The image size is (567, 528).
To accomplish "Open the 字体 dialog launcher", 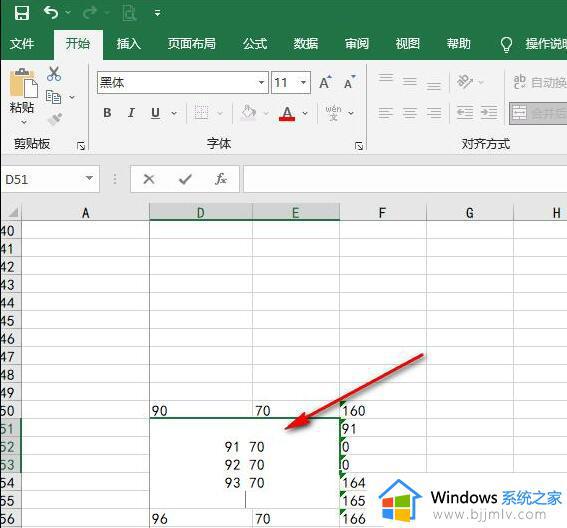I will pos(359,146).
